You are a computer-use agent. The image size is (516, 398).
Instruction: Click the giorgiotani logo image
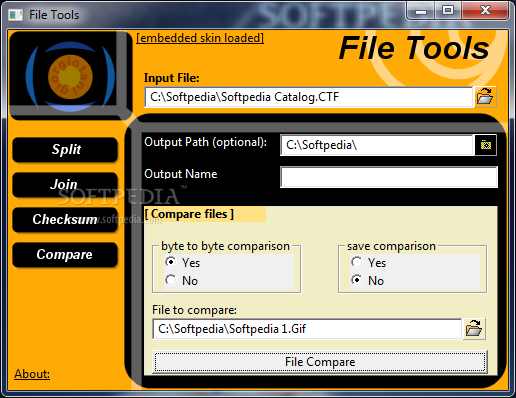(x=70, y=76)
